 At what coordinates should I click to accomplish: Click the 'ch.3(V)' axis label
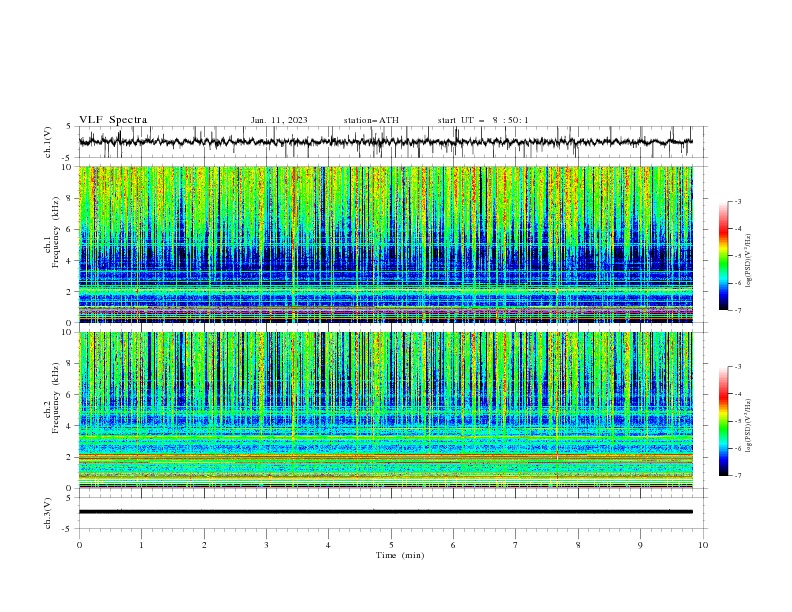[48, 513]
